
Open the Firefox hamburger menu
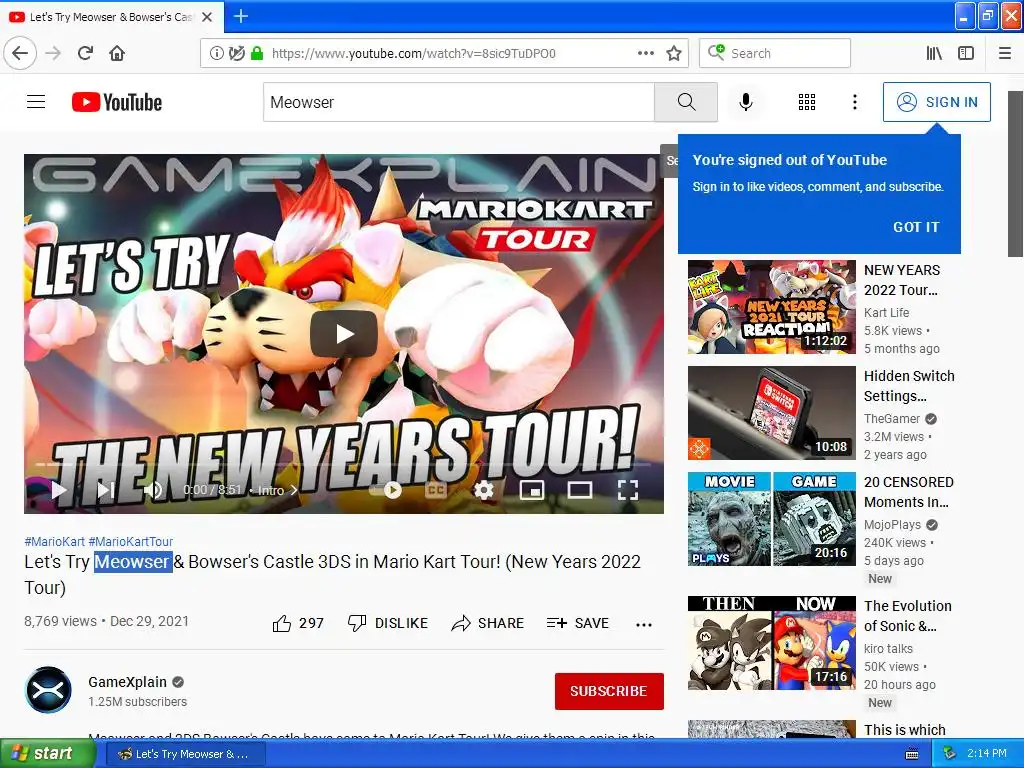tap(1005, 53)
